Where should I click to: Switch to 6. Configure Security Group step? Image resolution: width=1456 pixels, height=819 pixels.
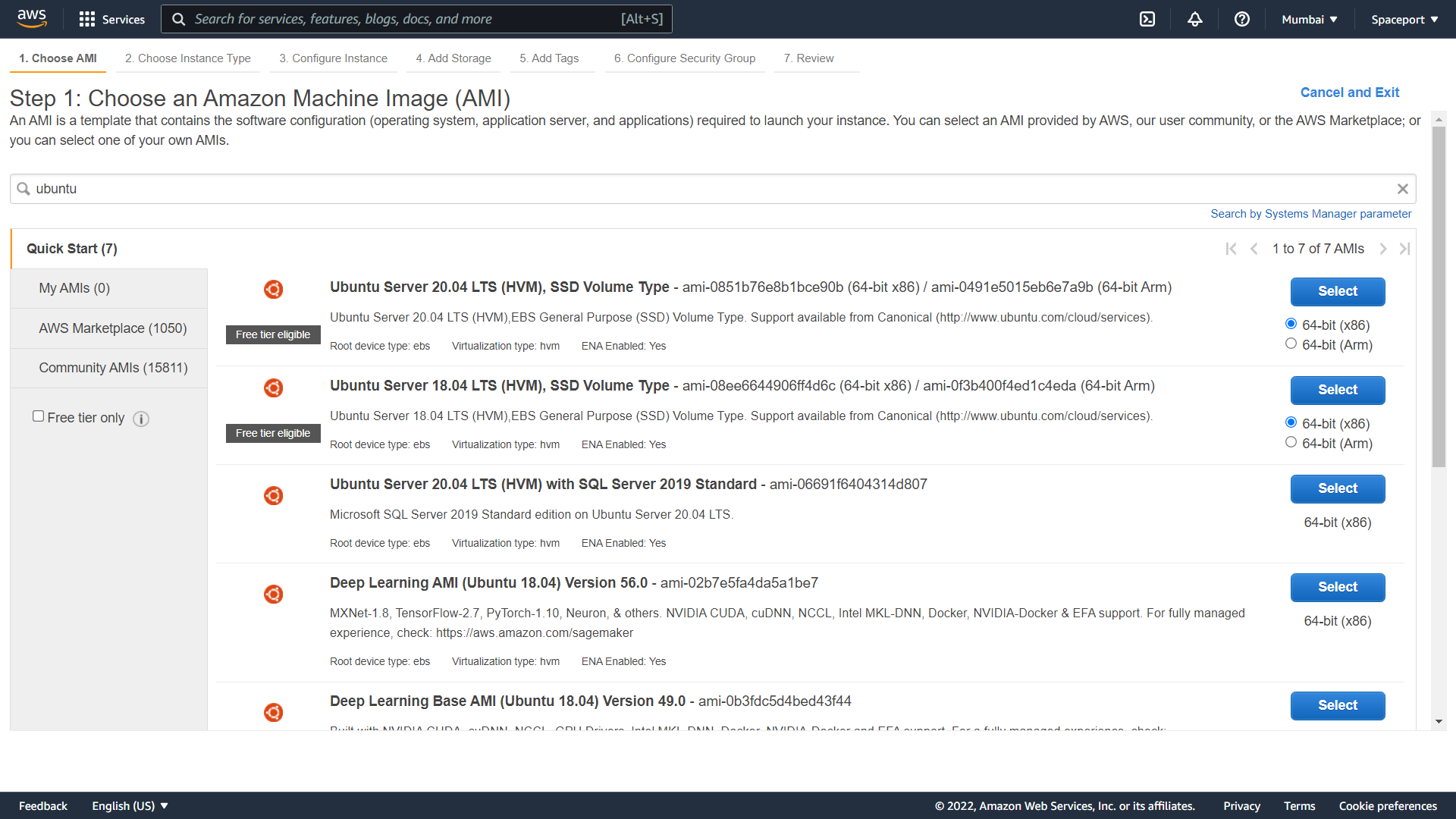pos(685,58)
